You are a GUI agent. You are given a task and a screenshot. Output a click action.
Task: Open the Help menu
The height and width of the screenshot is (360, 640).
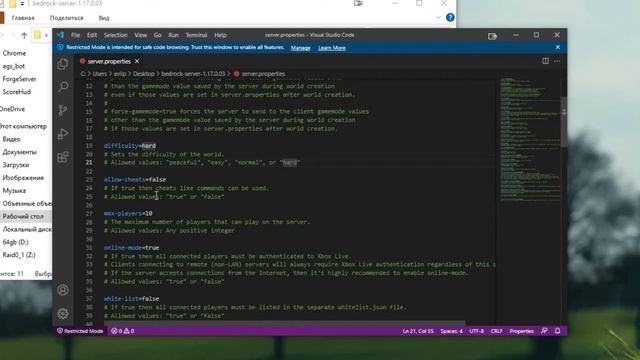220,35
